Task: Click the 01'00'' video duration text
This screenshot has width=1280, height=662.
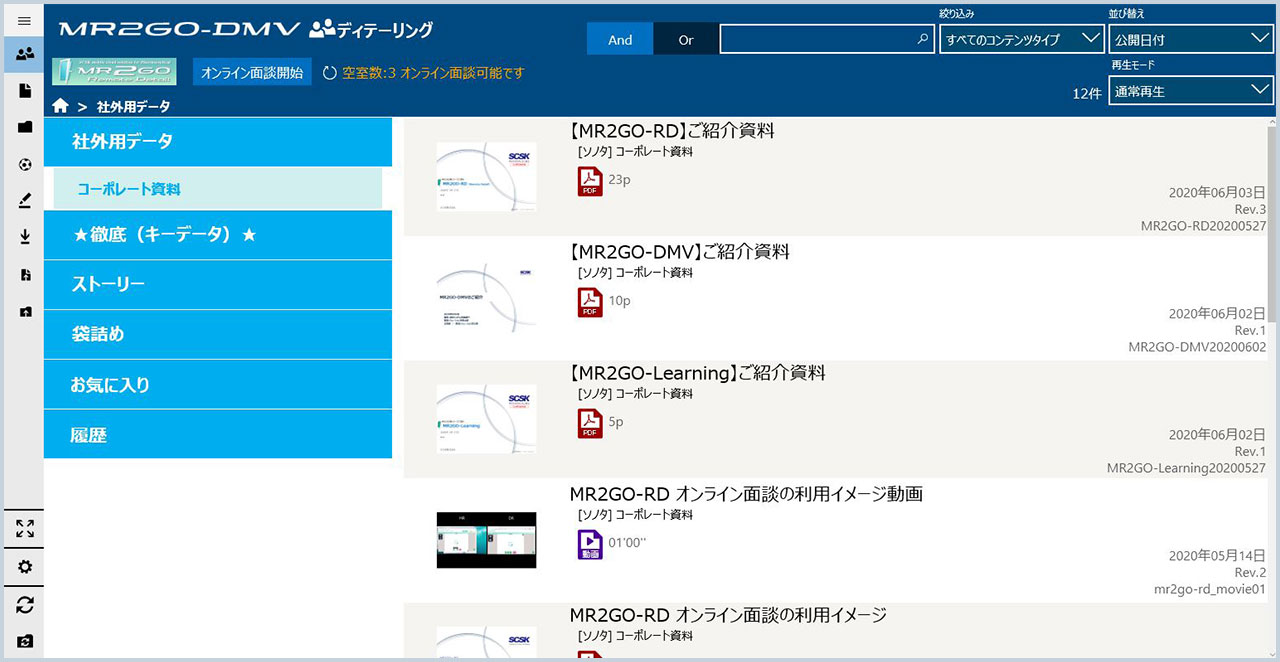Action: click(x=628, y=543)
